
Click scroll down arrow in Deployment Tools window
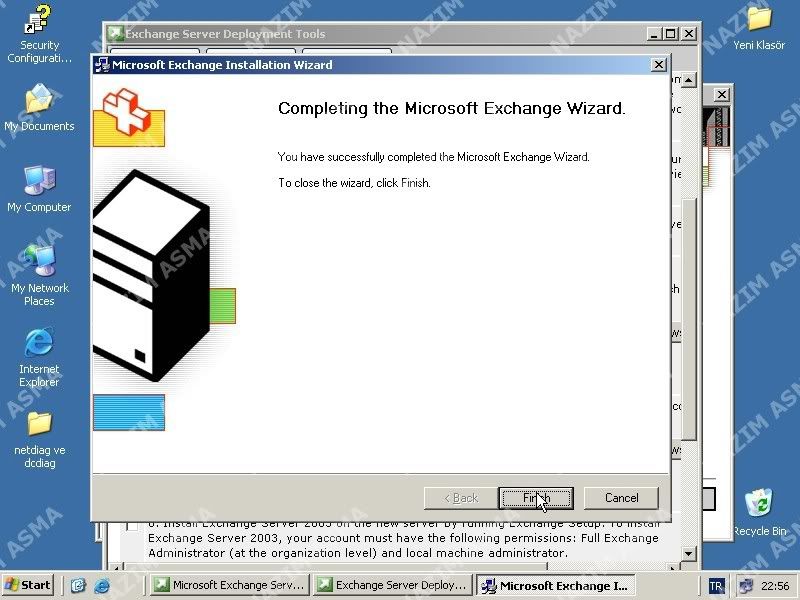click(x=688, y=553)
